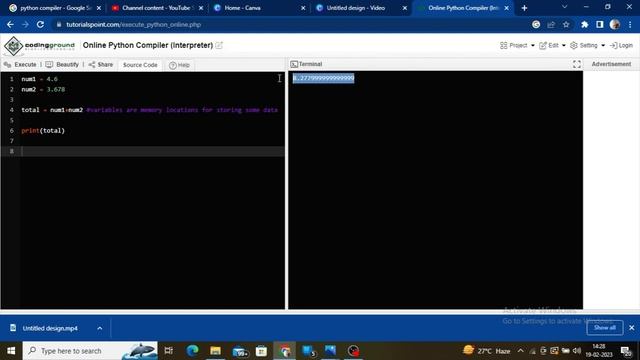Click the Login link
The height and width of the screenshot is (360, 640).
coord(621,45)
